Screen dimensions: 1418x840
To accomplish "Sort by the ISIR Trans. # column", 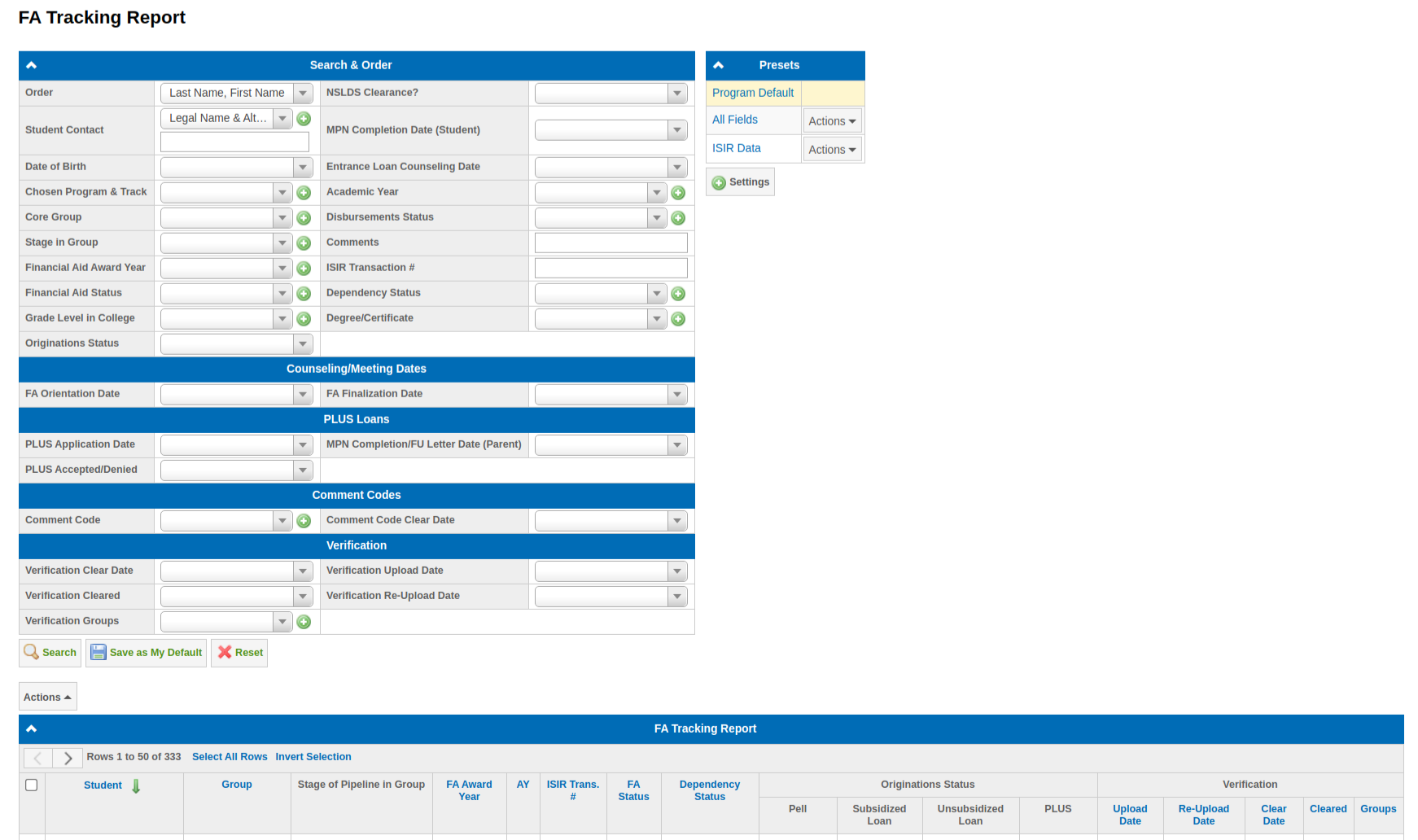I will pyautogui.click(x=573, y=791).
